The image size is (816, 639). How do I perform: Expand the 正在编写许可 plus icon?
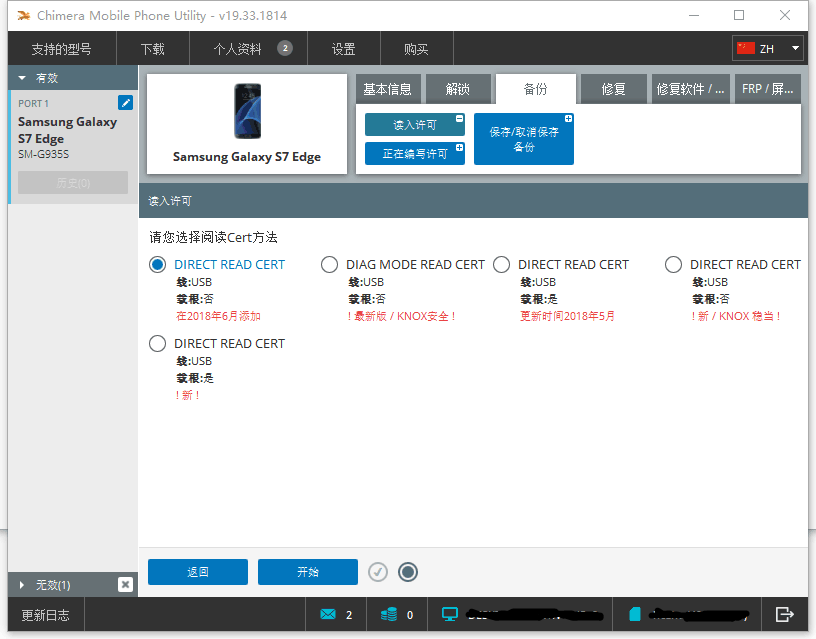tap(460, 148)
